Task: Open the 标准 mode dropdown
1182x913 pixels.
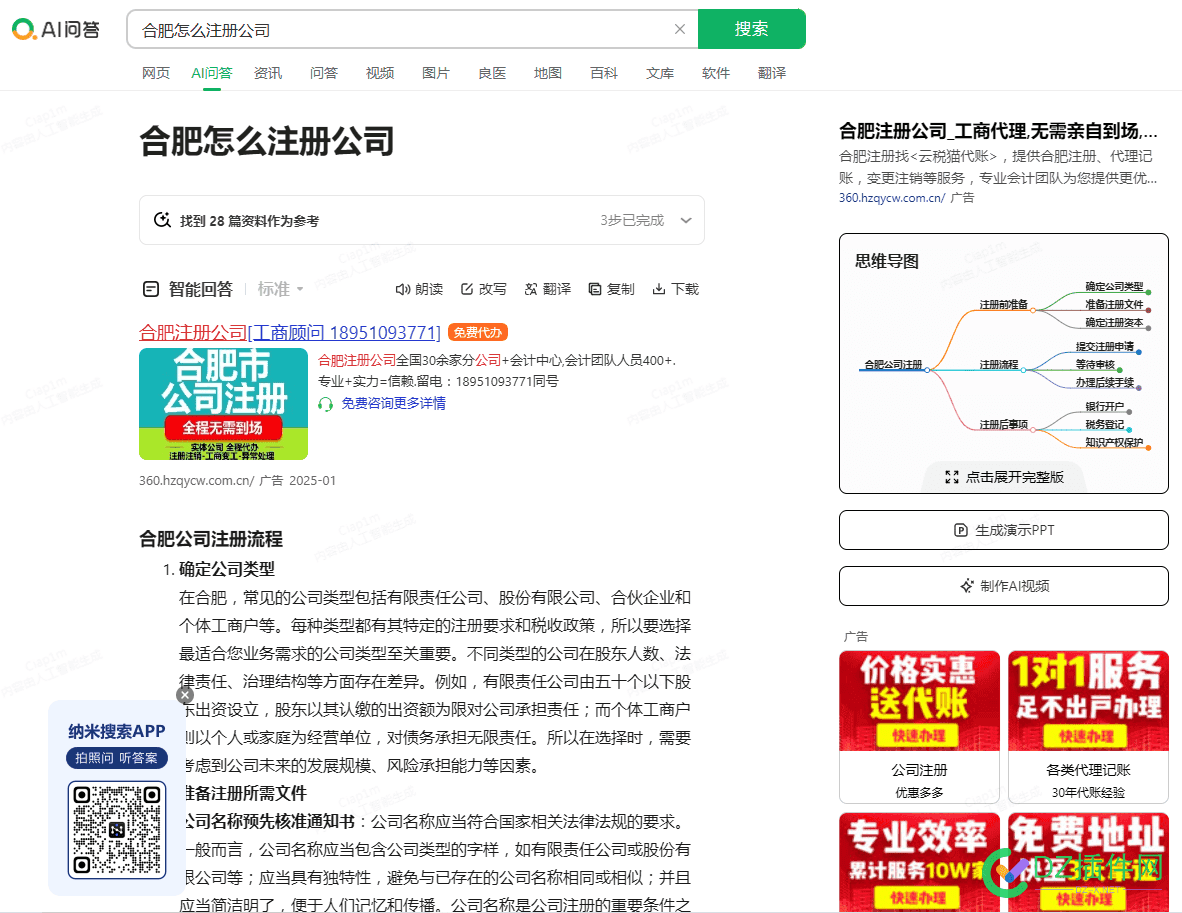Action: [x=280, y=289]
